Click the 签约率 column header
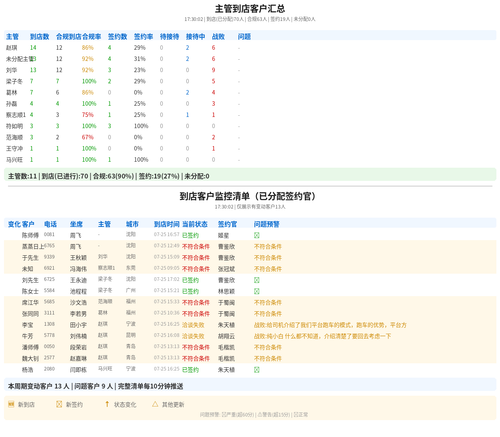 pos(144,37)
